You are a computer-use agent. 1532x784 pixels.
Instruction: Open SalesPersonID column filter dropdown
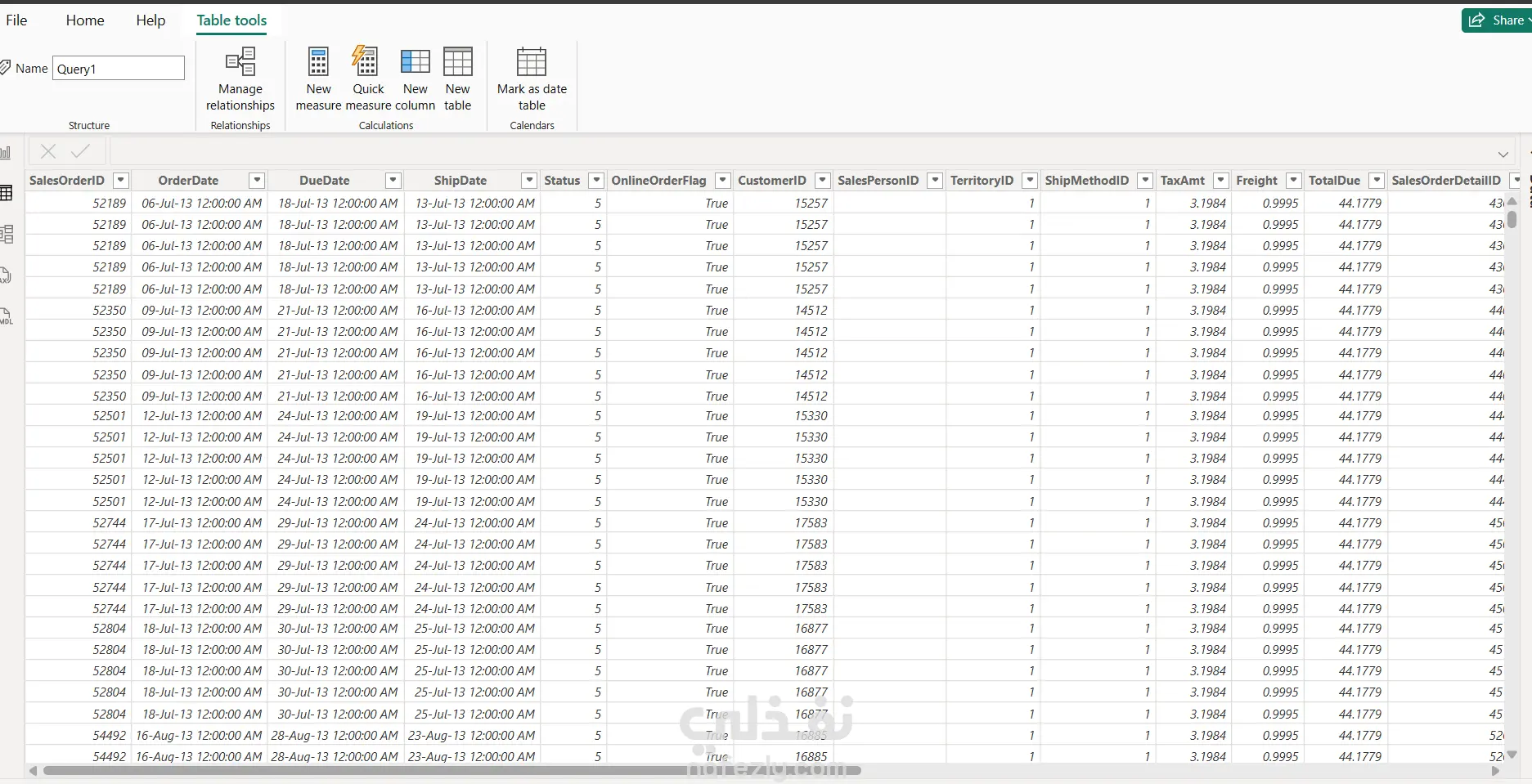point(935,180)
